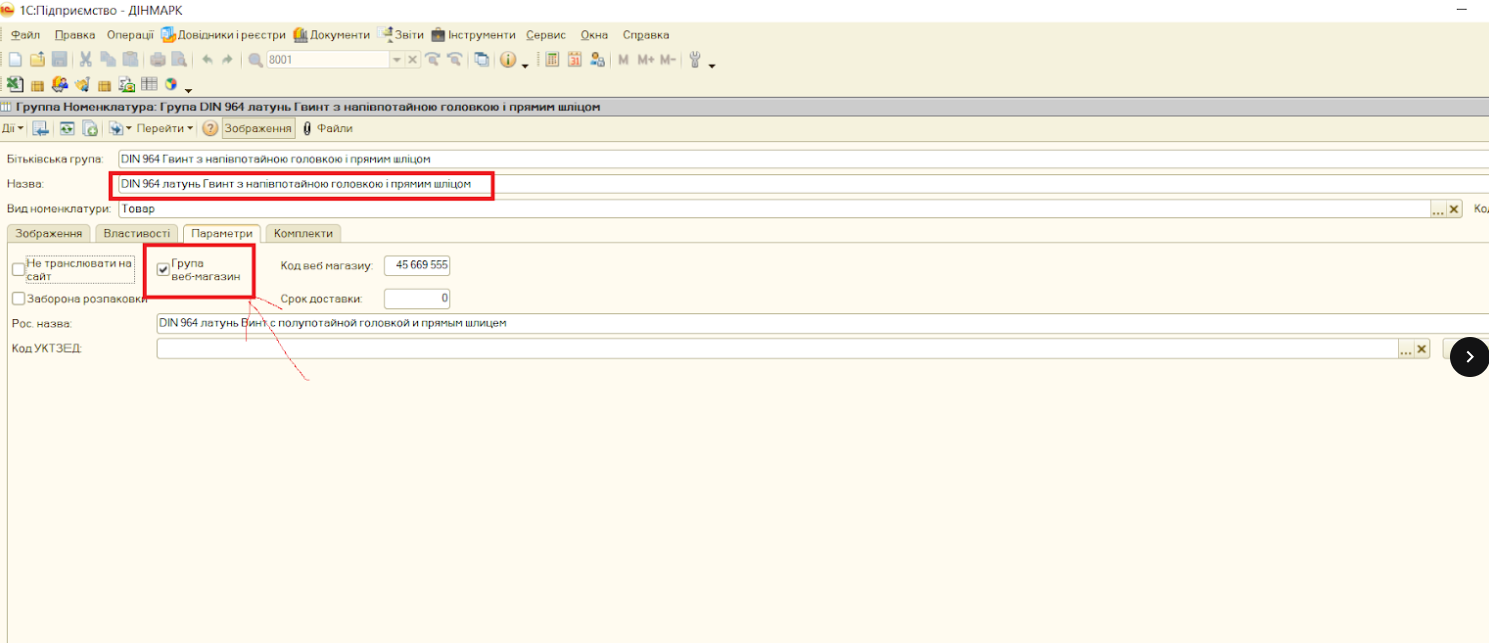
Task: Toggle 'Не транслювати на сайт' checkbox
Action: click(x=18, y=269)
